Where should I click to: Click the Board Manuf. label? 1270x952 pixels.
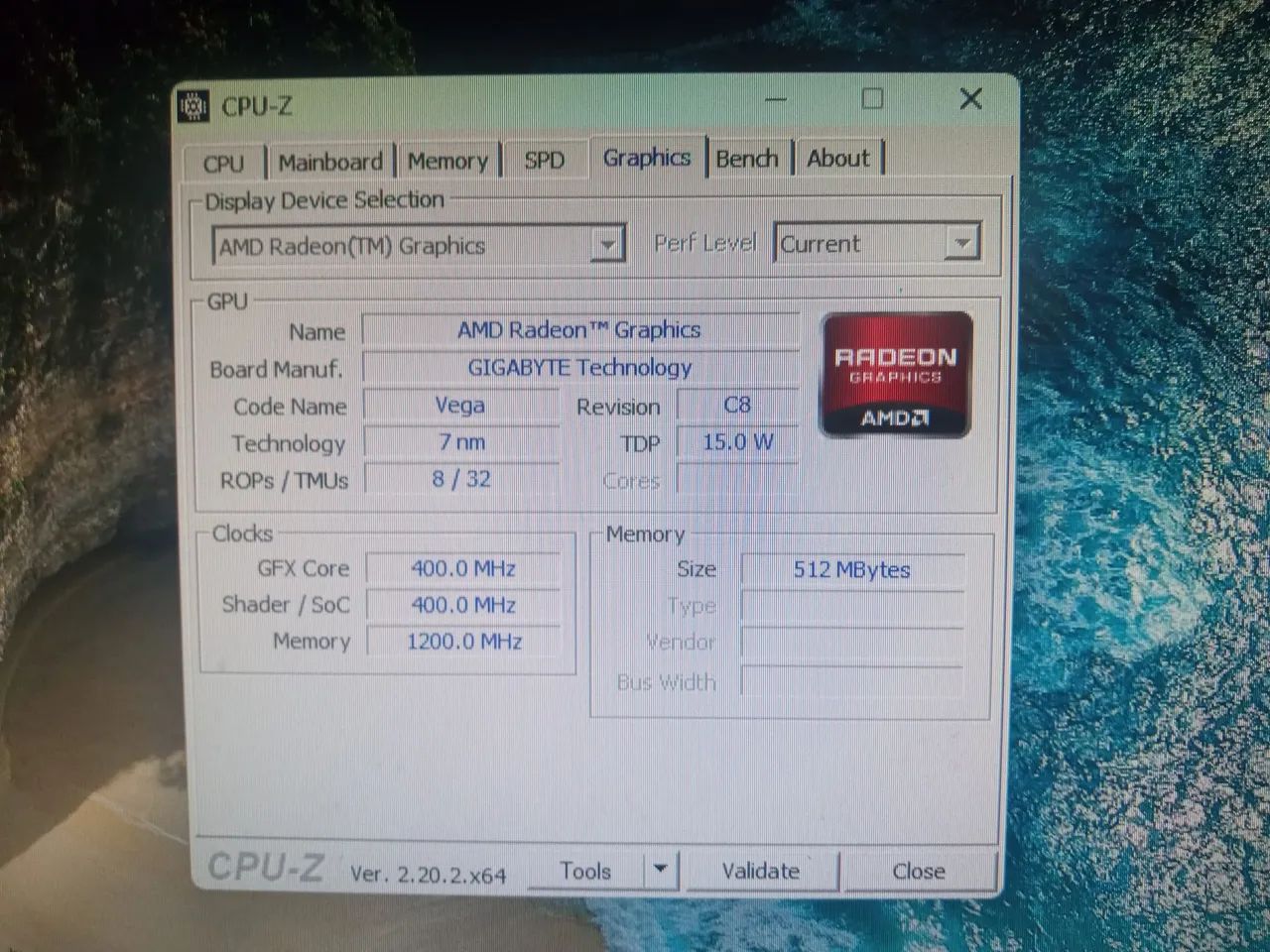pos(276,370)
